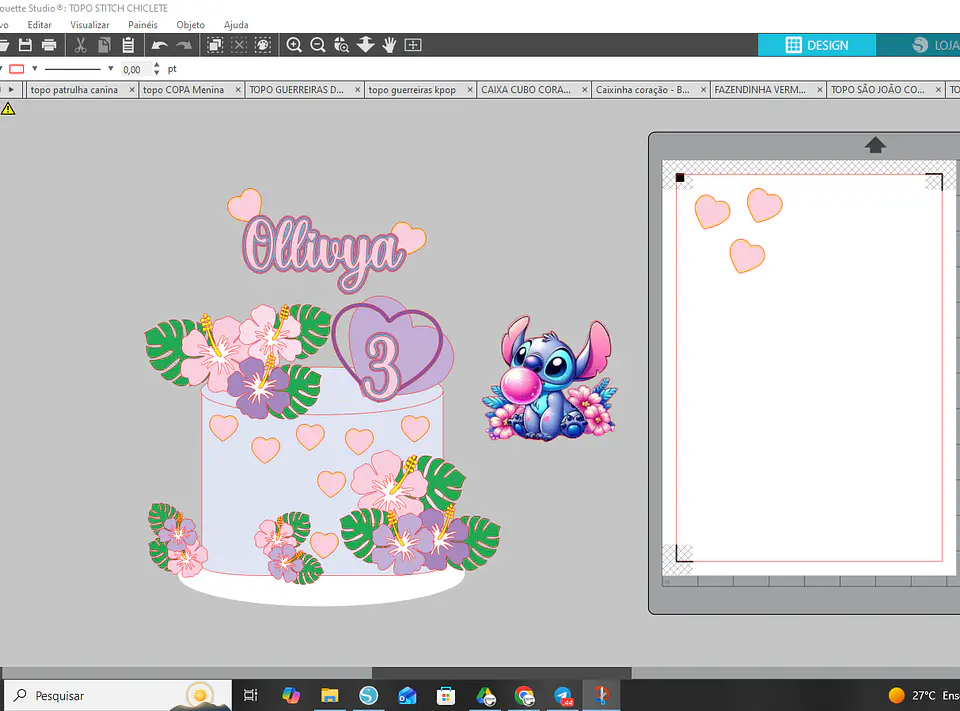Undo the last action

(x=159, y=45)
